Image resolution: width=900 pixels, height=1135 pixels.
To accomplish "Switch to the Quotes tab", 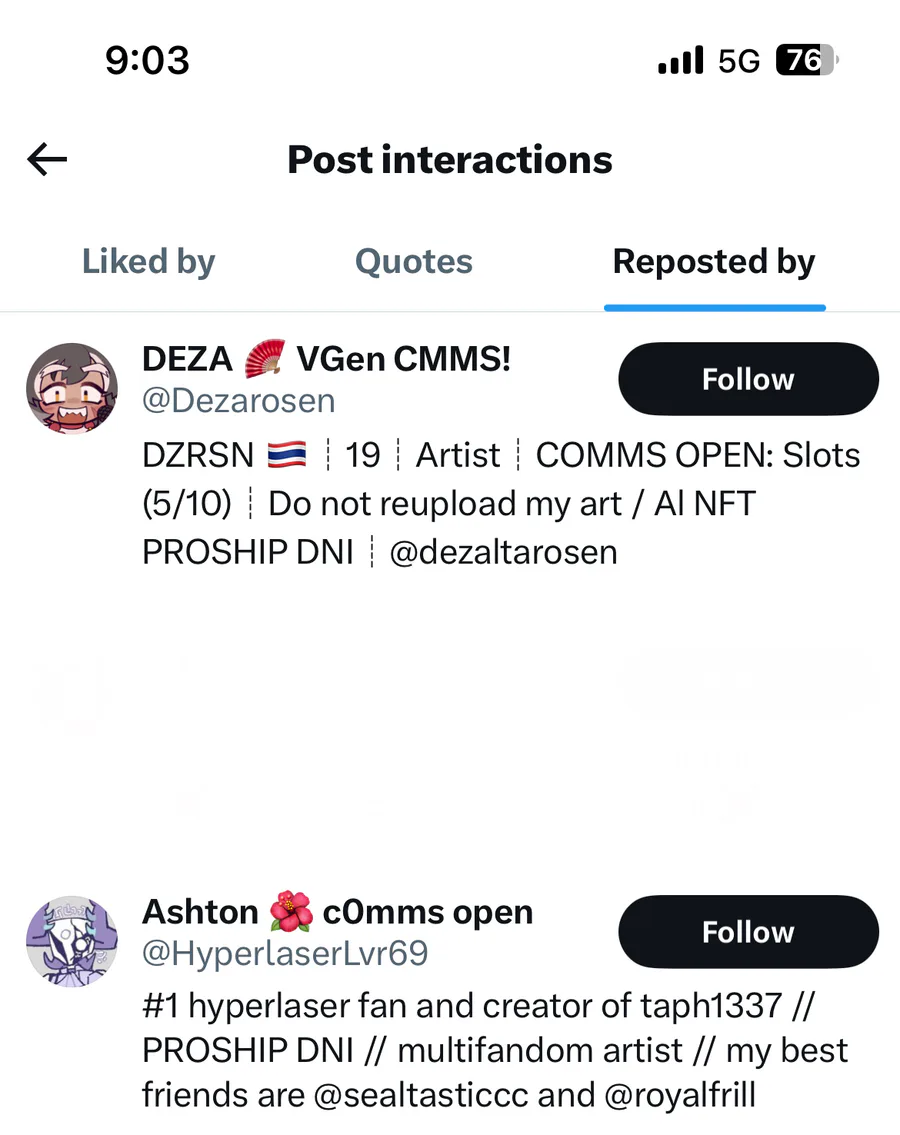I will (413, 261).
